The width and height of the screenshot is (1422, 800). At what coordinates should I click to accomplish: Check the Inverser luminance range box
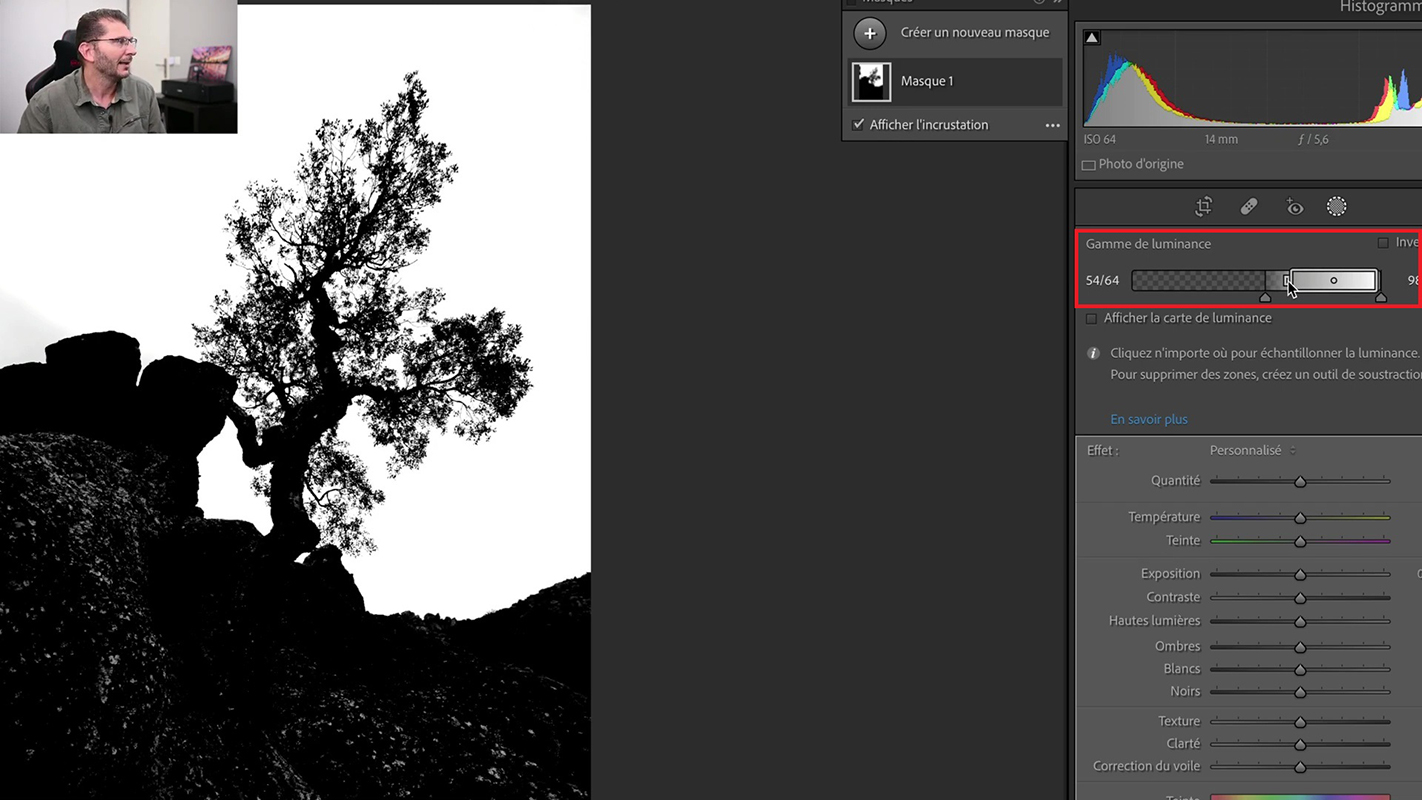pyautogui.click(x=1383, y=243)
